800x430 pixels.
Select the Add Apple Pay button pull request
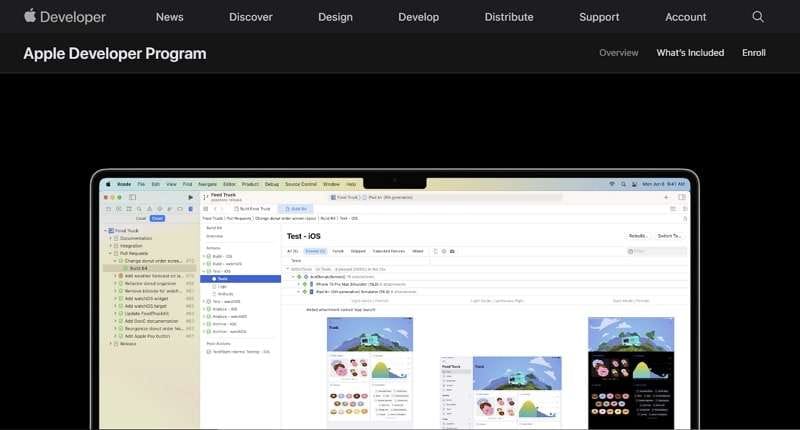click(149, 336)
